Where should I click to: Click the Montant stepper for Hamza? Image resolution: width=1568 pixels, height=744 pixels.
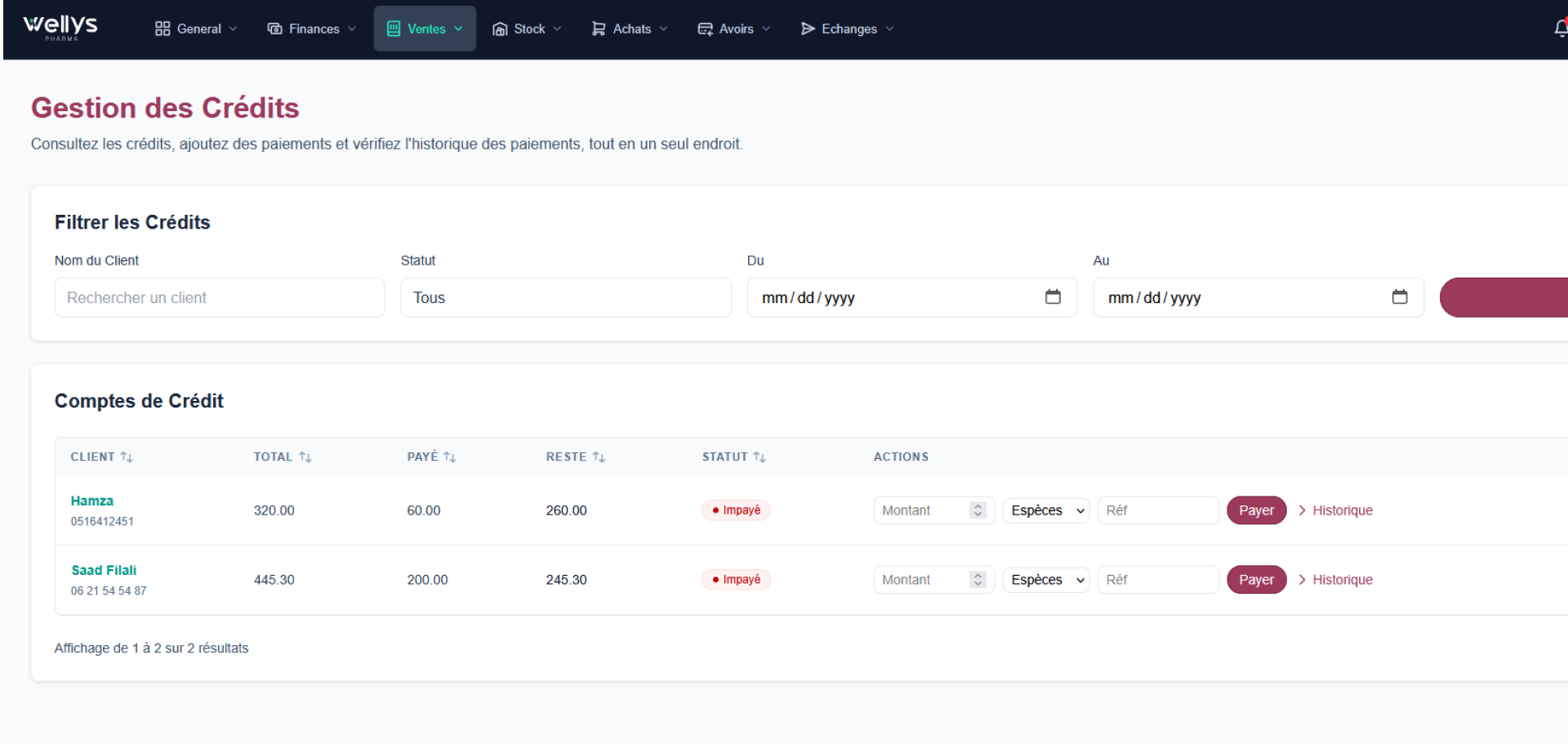click(978, 510)
